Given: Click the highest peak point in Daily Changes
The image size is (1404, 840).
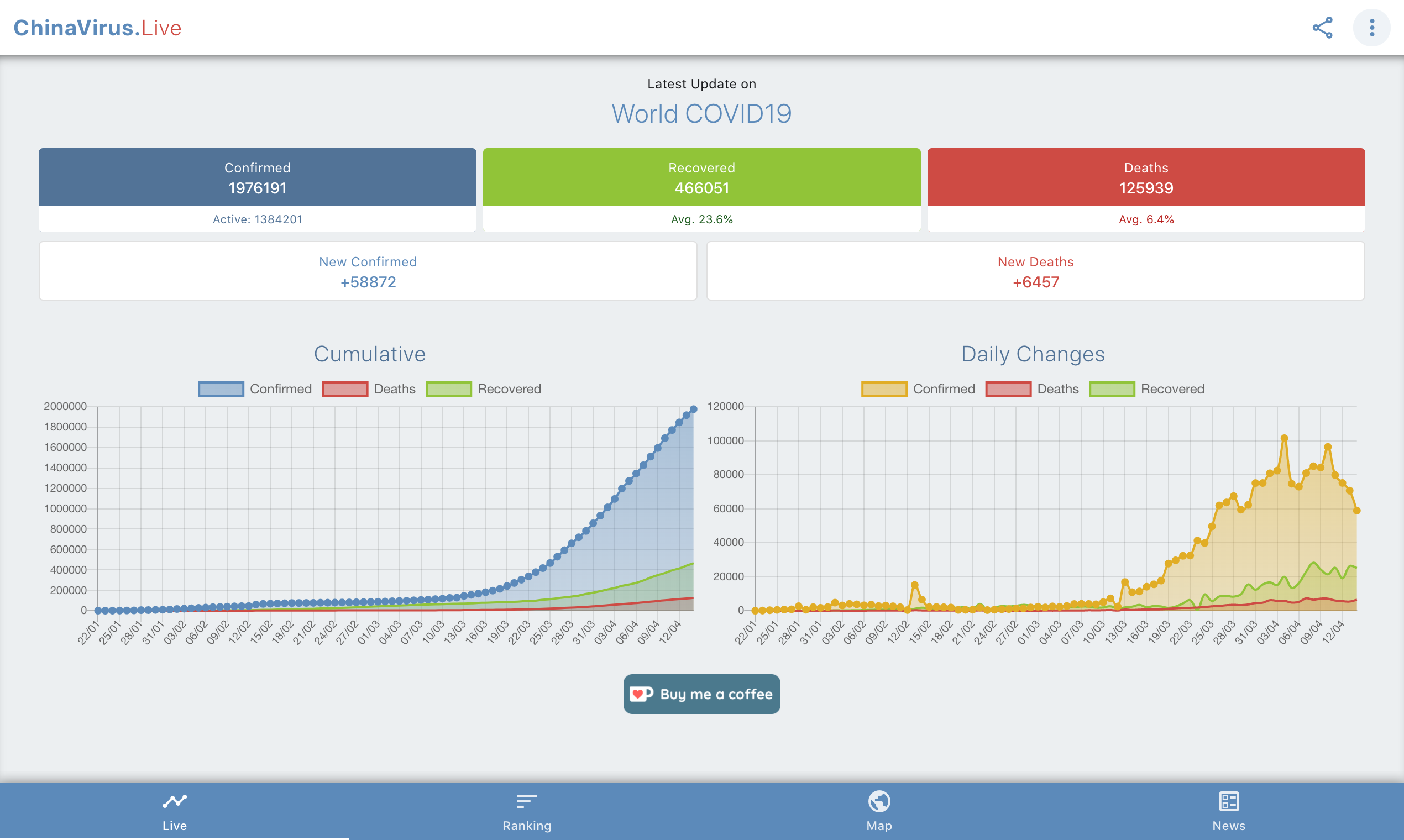Looking at the screenshot, I should click(1285, 438).
